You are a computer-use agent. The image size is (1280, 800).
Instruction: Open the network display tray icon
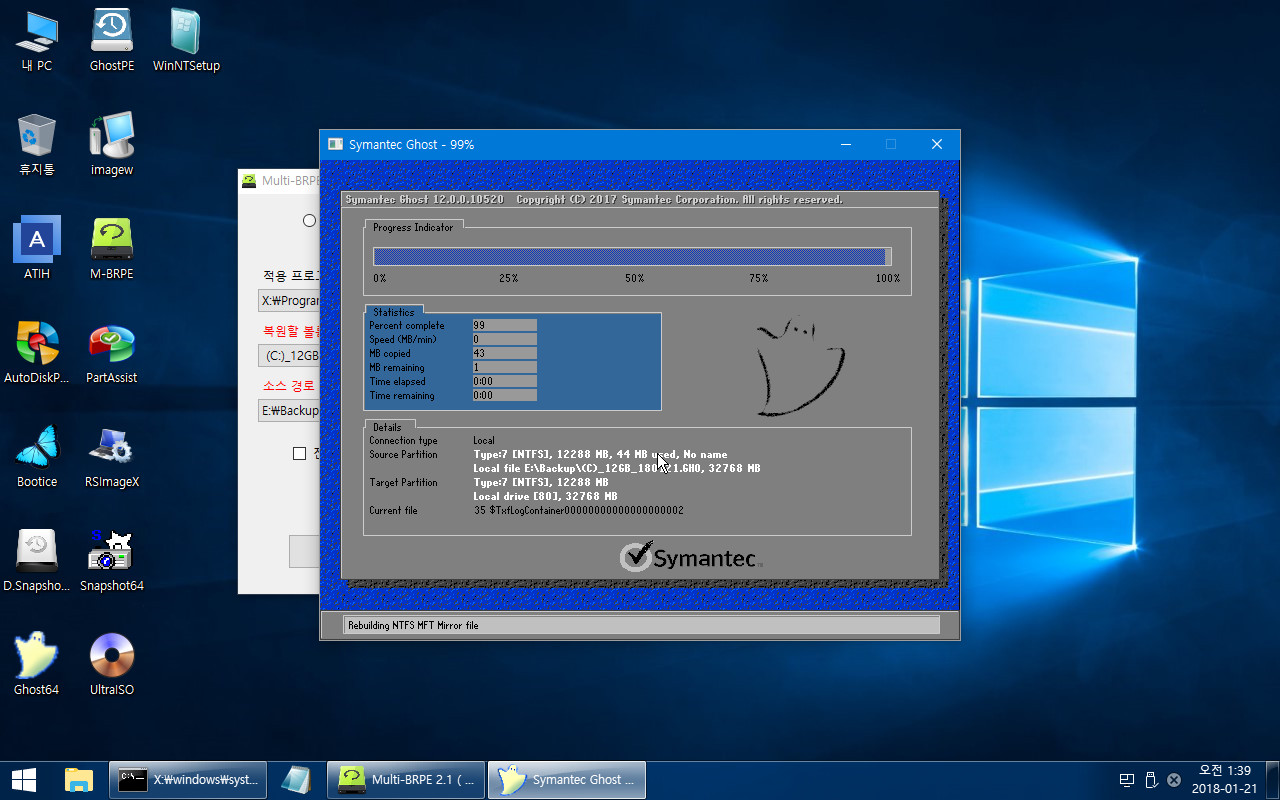1126,780
